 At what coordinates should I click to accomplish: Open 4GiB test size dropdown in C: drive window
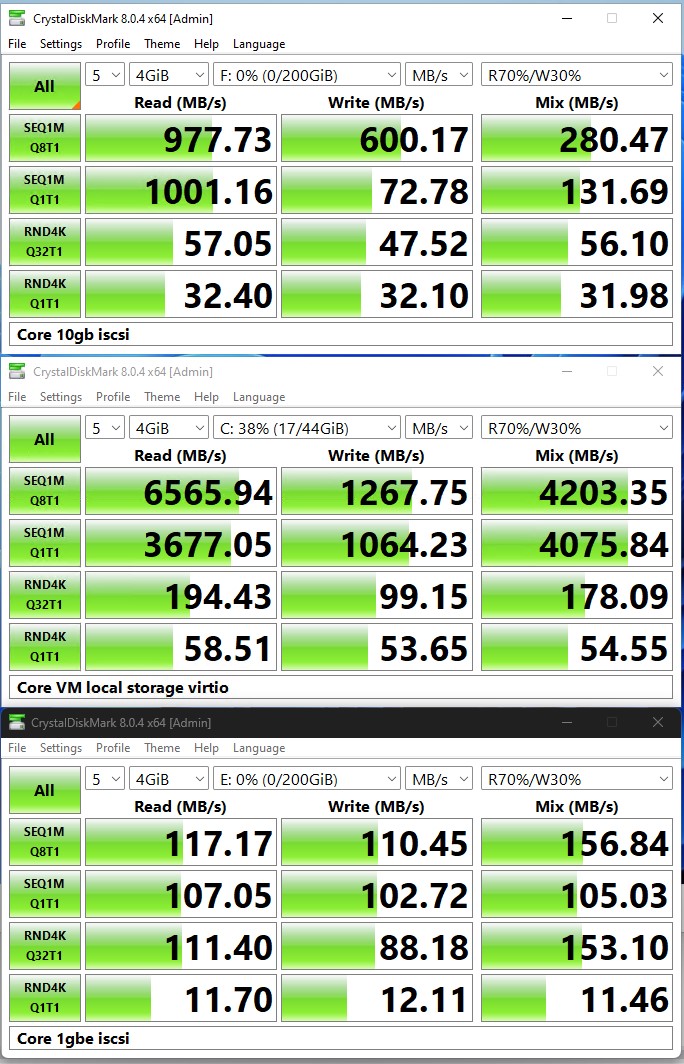169,428
